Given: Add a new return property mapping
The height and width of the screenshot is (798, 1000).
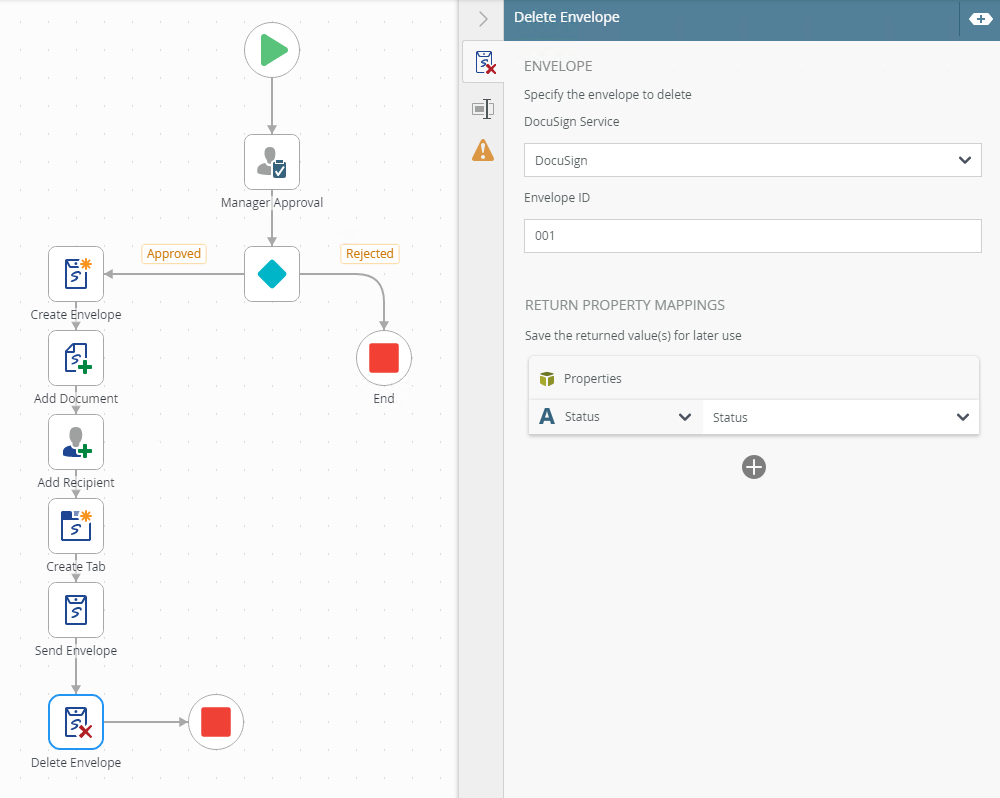Looking at the screenshot, I should pos(754,467).
